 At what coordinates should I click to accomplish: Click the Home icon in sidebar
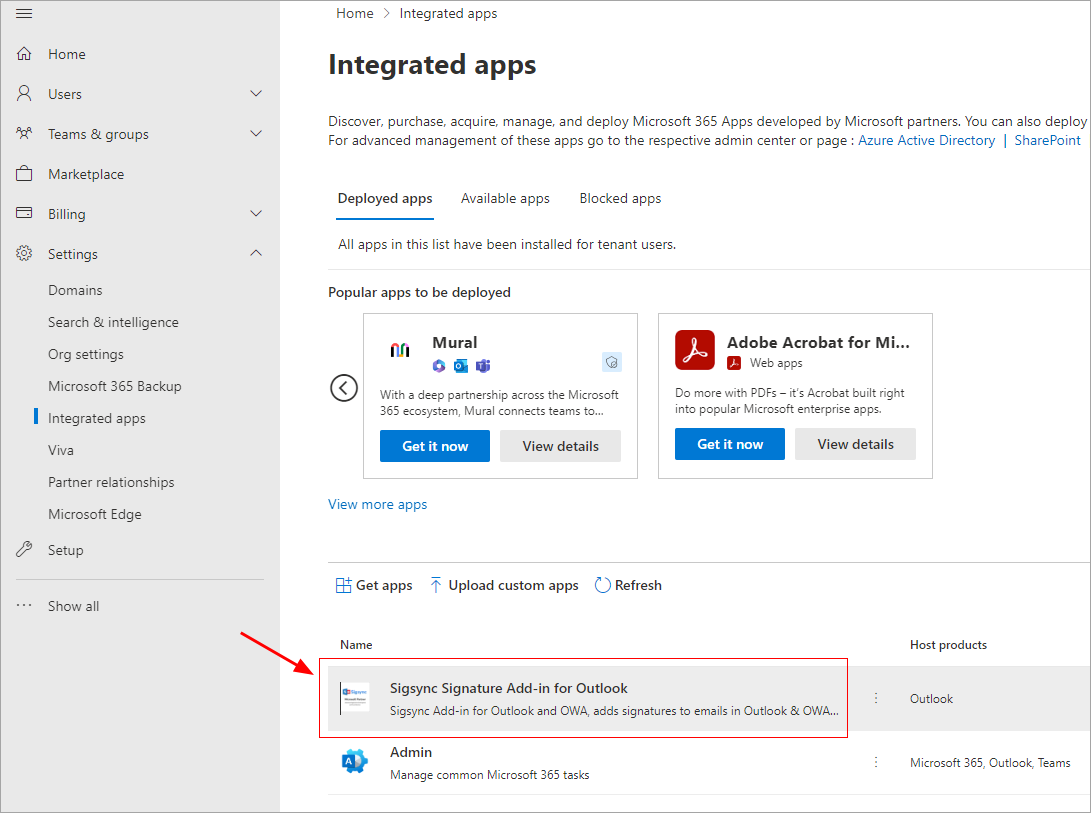click(25, 54)
